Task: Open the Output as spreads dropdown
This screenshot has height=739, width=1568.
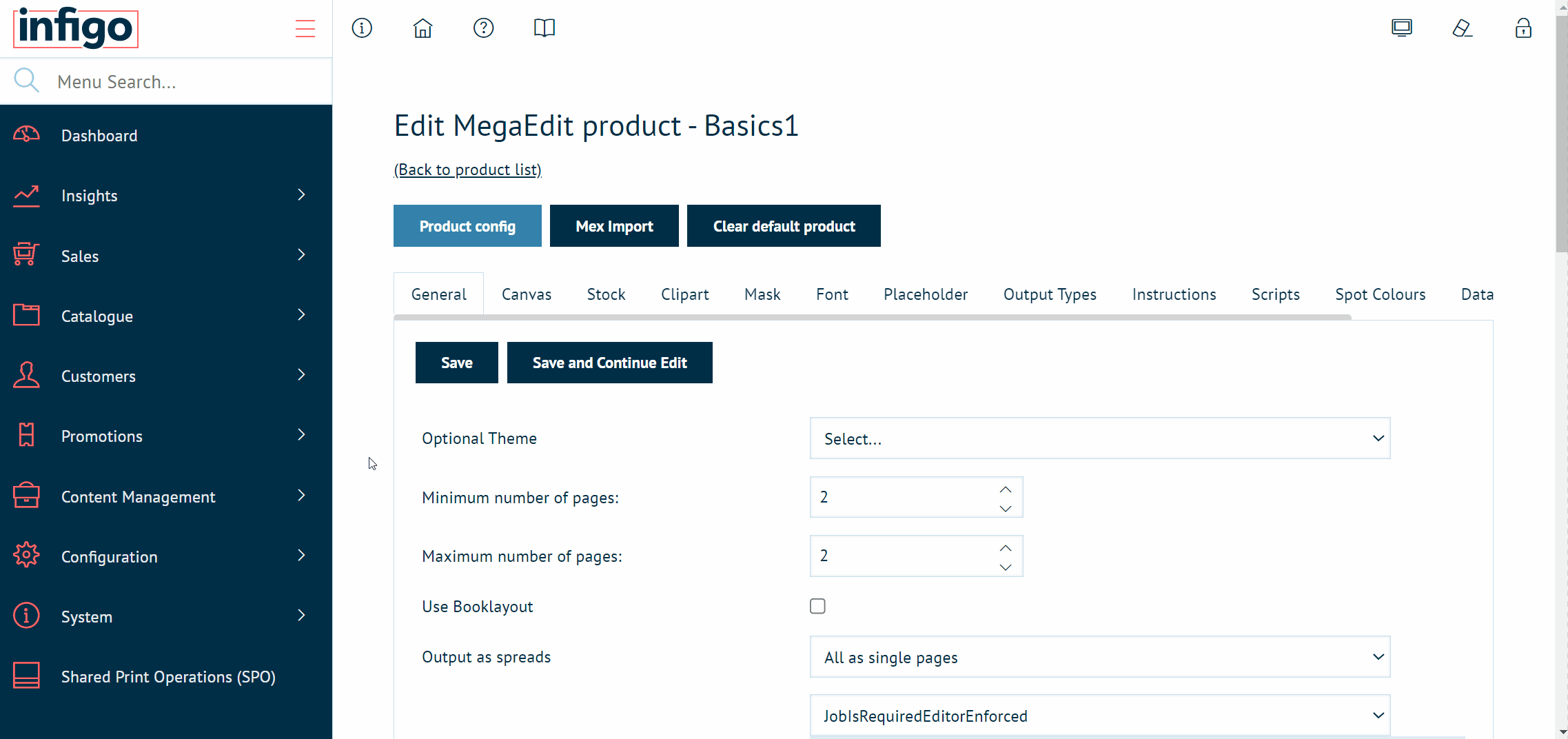Action: click(x=1100, y=657)
